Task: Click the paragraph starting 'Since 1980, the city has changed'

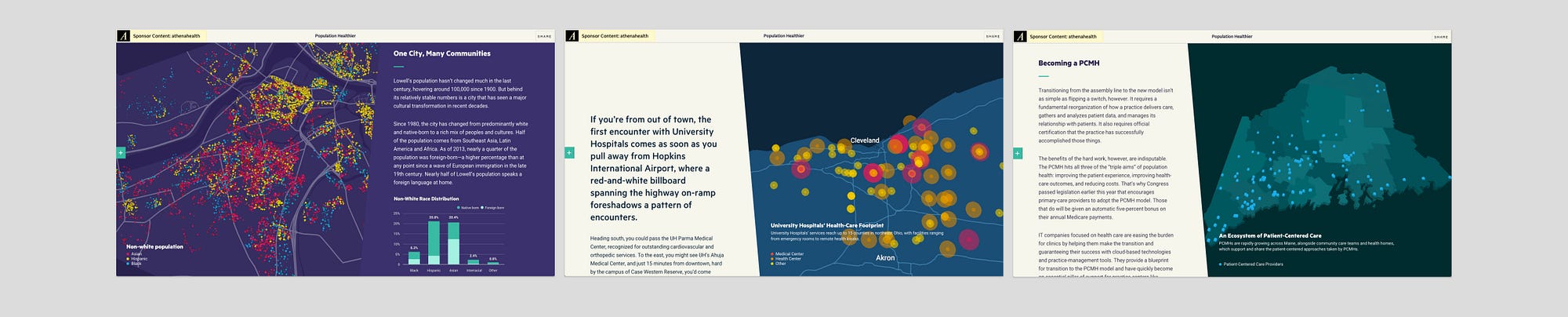Action: 460,153
